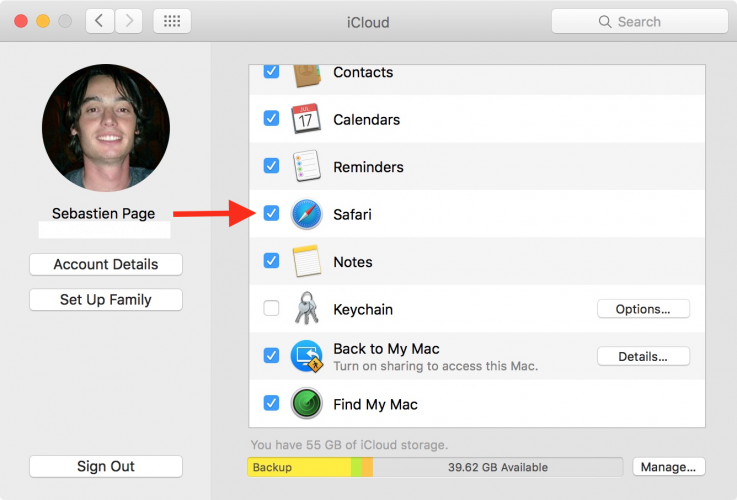The height and width of the screenshot is (500, 737).
Task: Click Set Up Family button
Action: [106, 300]
